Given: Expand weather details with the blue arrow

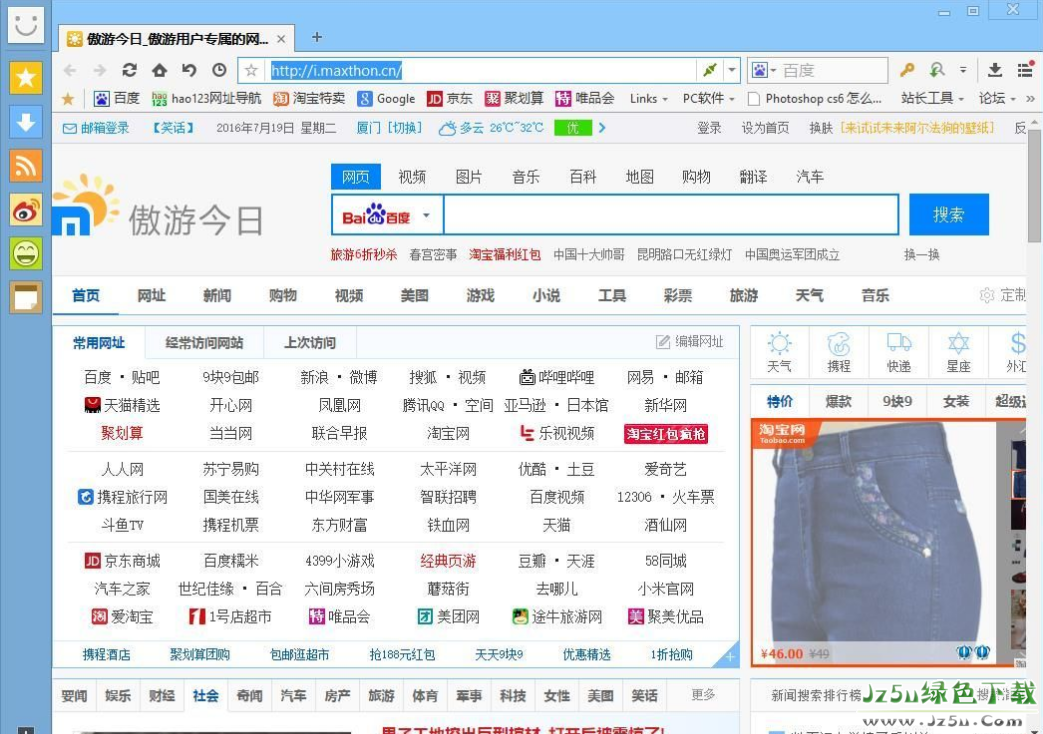Looking at the screenshot, I should click(x=602, y=128).
